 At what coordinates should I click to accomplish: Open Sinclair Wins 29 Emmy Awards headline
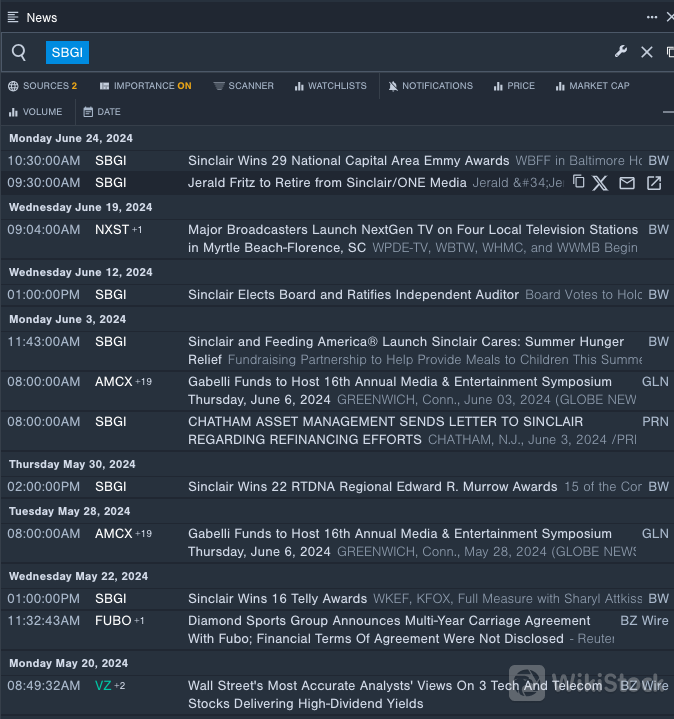click(348, 160)
